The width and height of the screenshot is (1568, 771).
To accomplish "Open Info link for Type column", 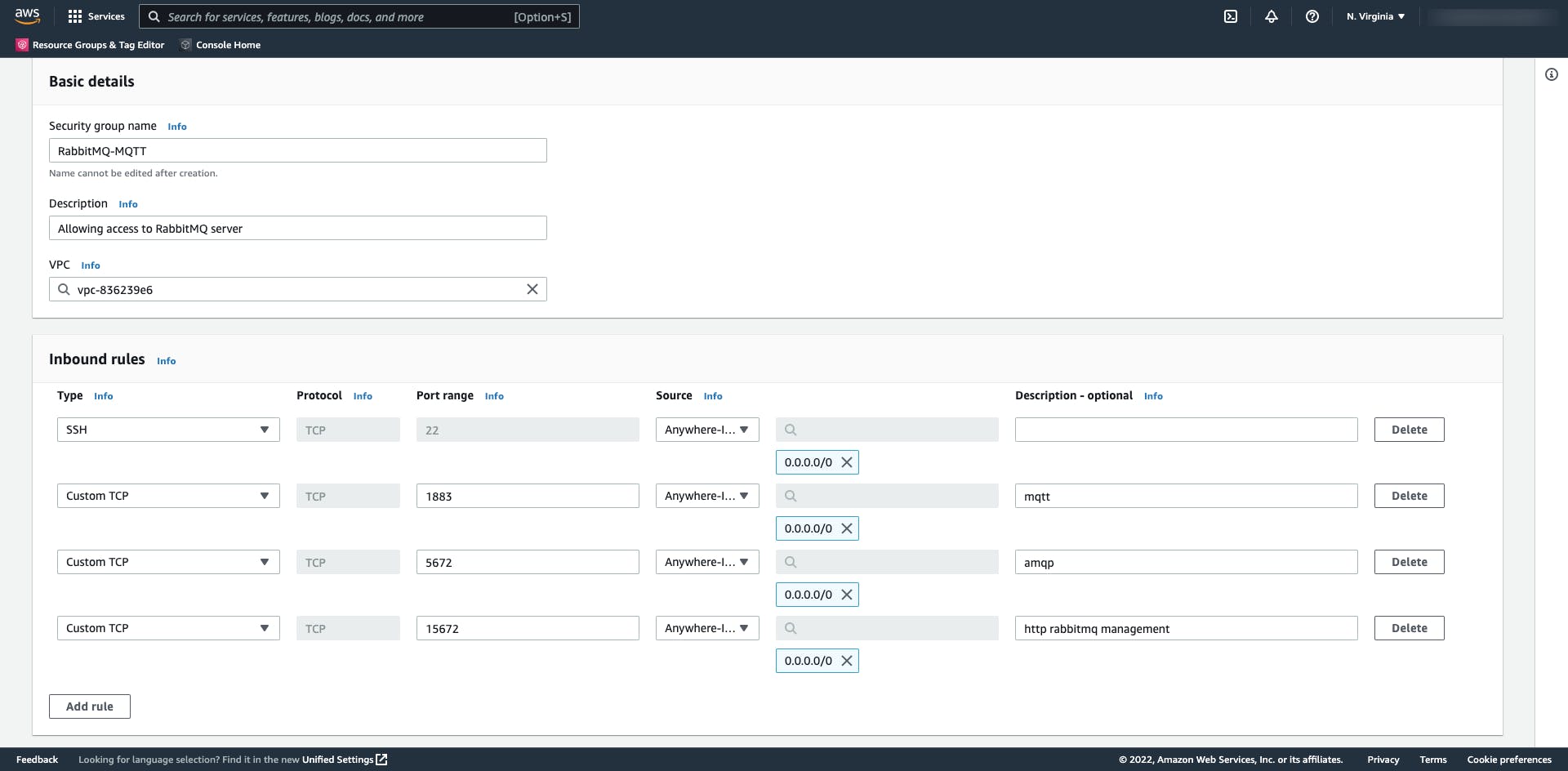I will coord(104,396).
